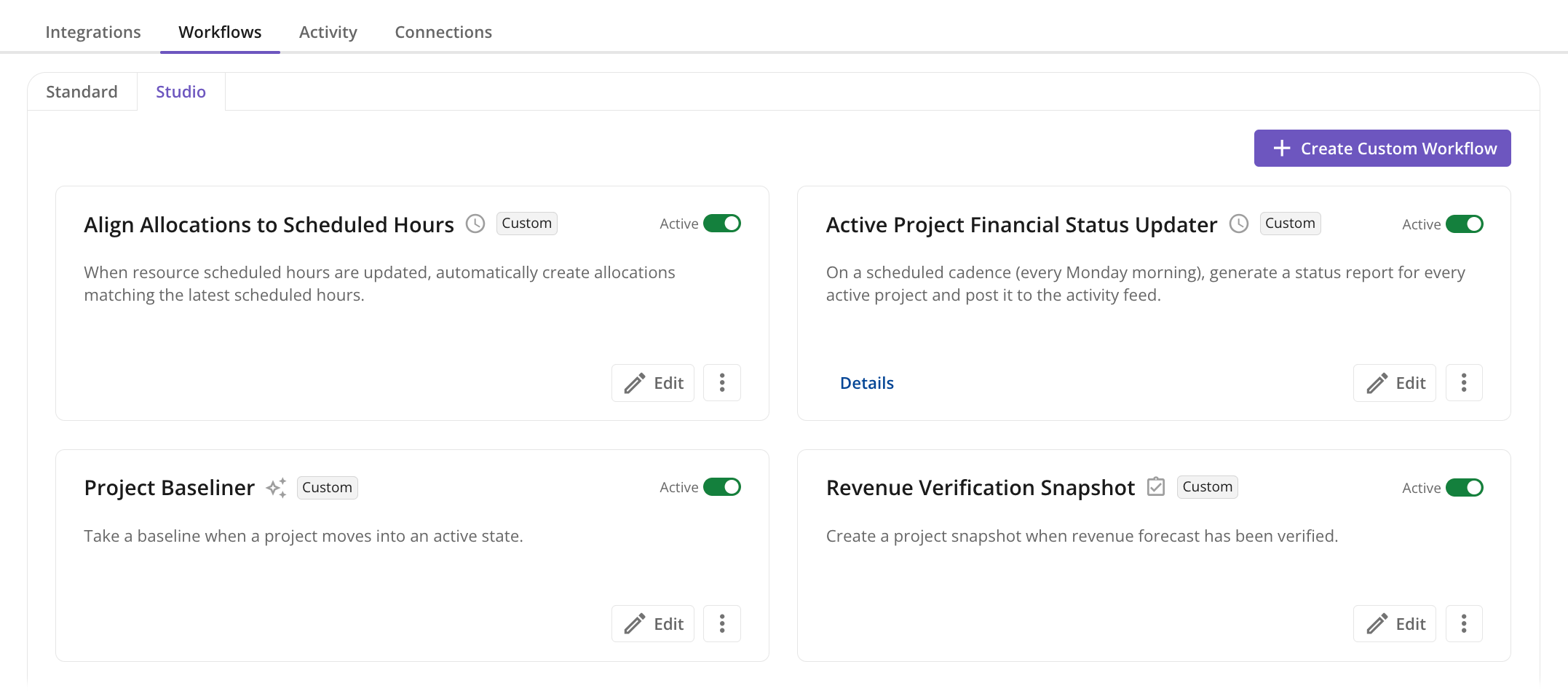
Task: Click the clock icon beside Active Project Financial Status Updater
Action: click(1239, 224)
